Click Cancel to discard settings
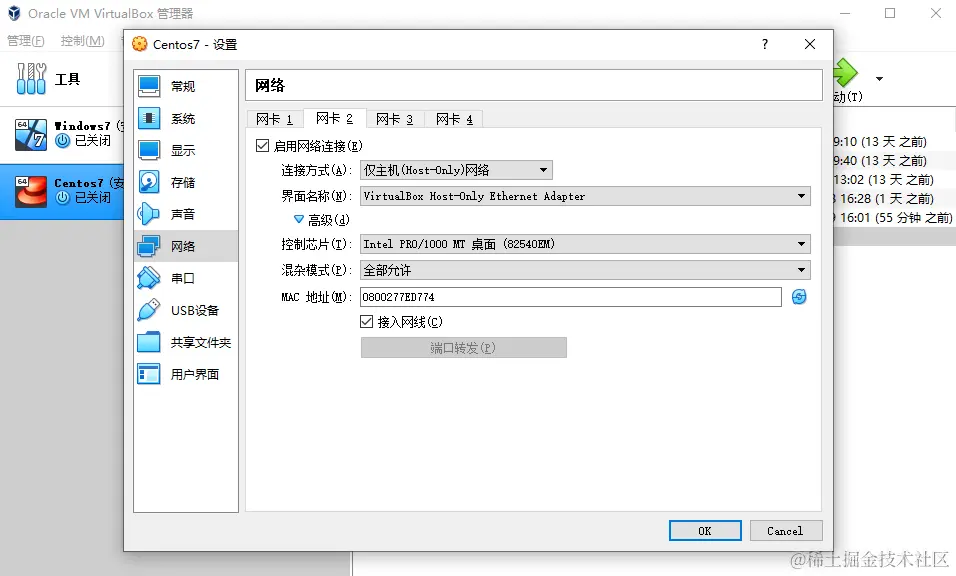 pyautogui.click(x=785, y=530)
